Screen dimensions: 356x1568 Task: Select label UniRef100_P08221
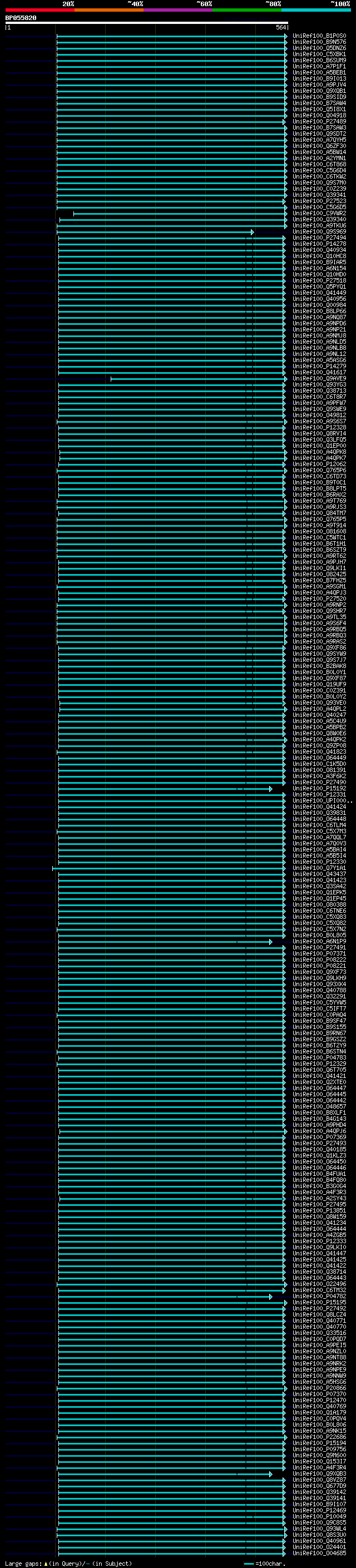pos(319,966)
